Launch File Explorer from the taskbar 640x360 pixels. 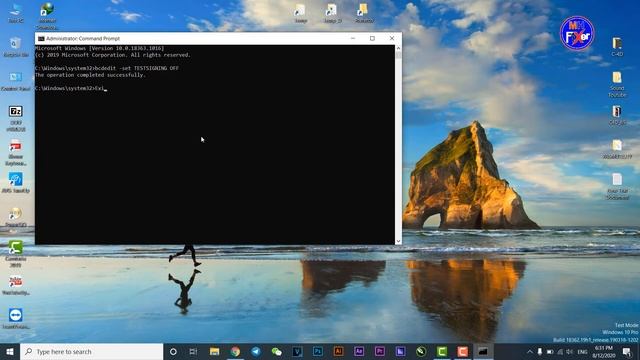[x=214, y=351]
